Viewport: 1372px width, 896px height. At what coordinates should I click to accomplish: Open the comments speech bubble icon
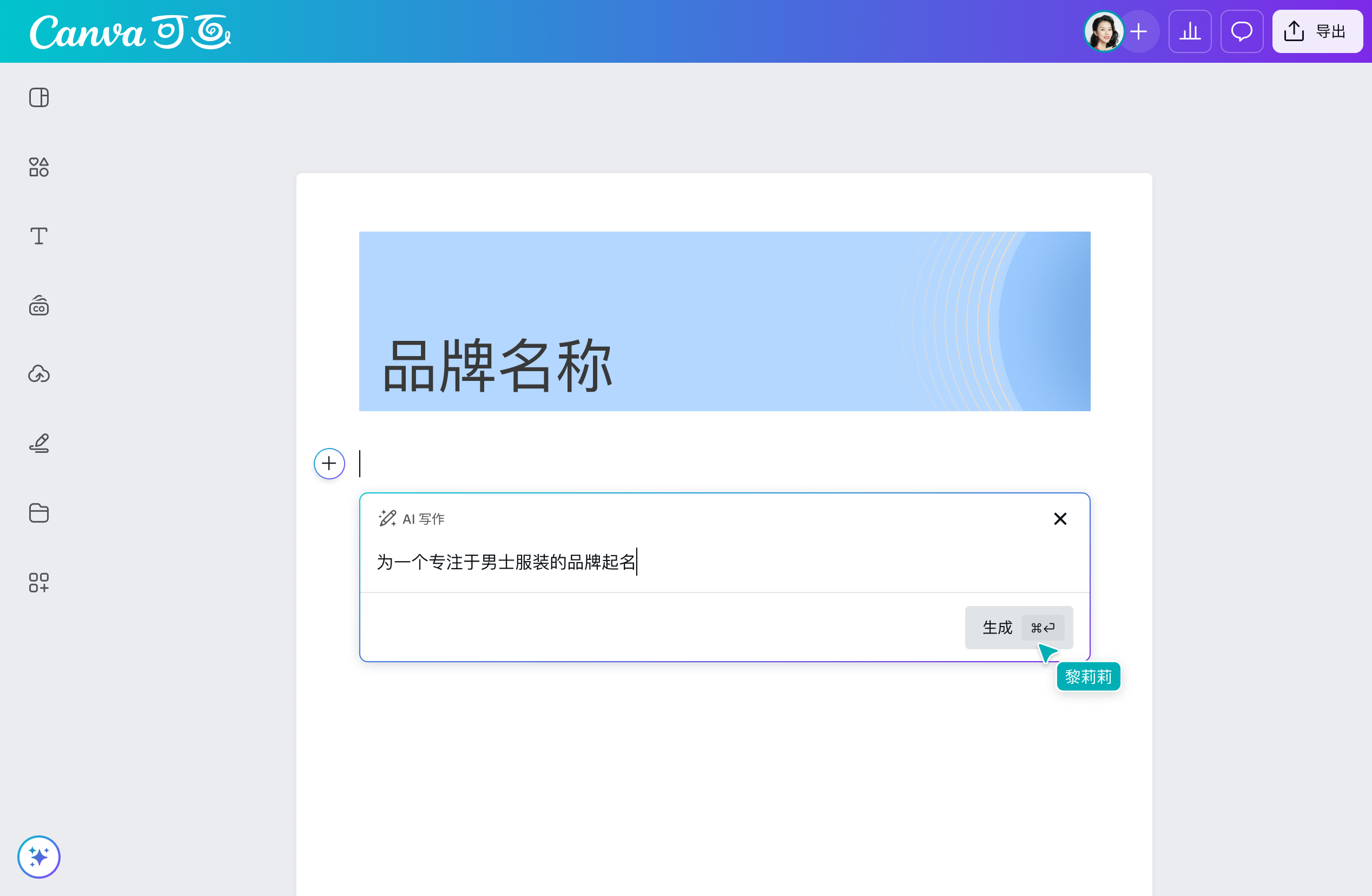1242,31
